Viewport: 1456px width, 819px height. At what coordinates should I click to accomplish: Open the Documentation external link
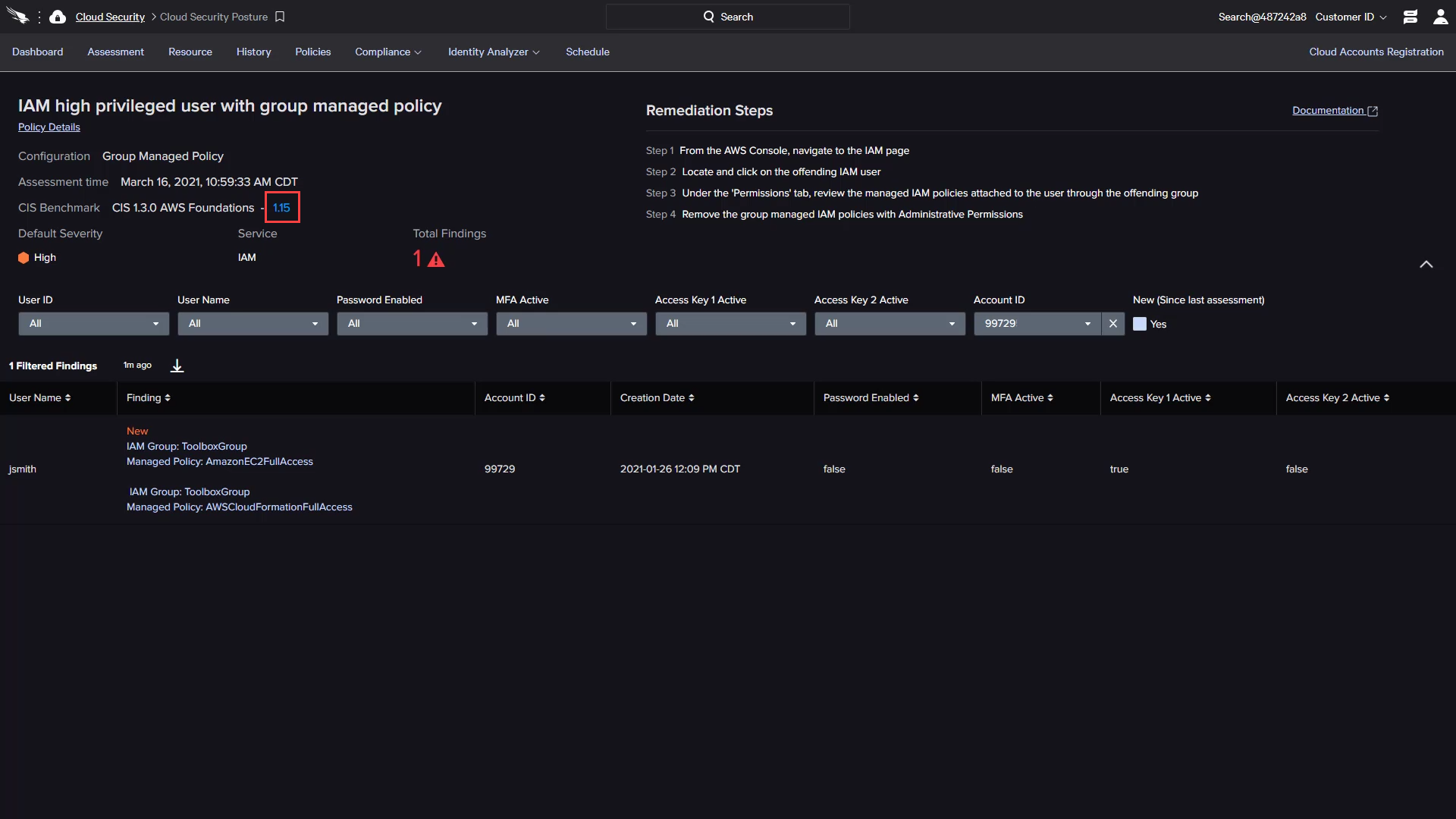1335,110
